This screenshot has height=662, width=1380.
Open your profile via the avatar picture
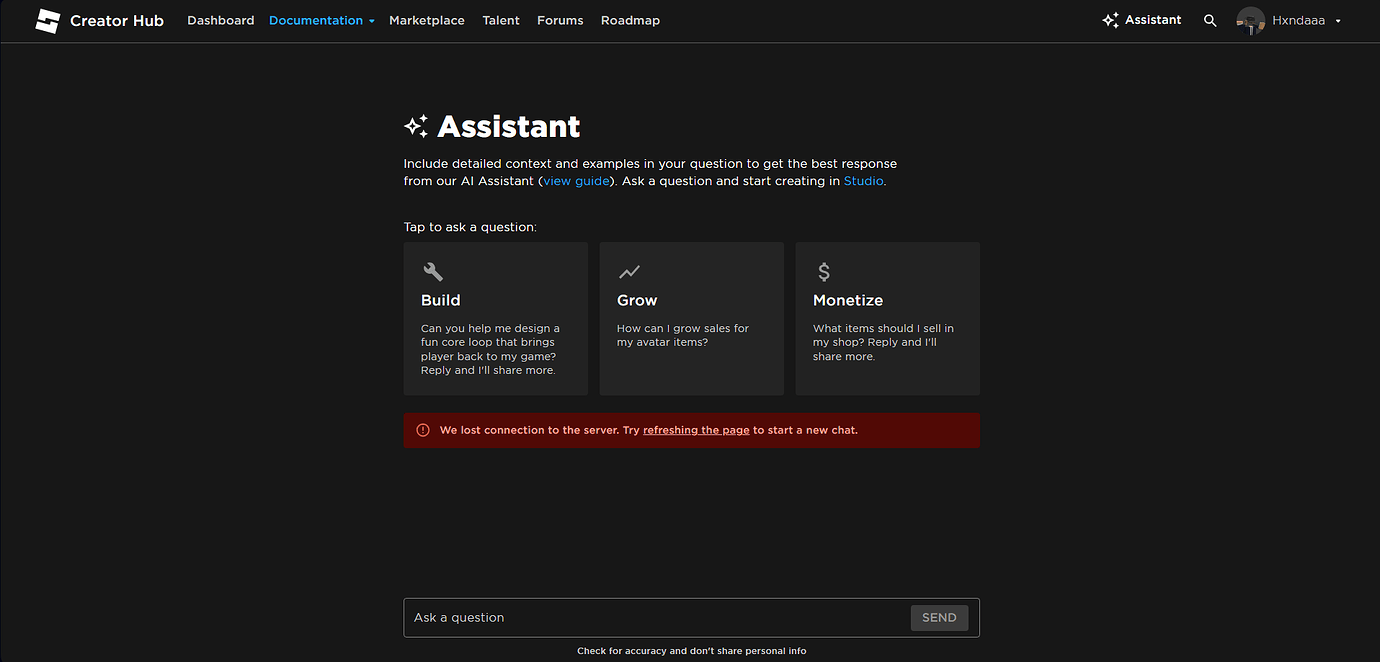[x=1250, y=20]
